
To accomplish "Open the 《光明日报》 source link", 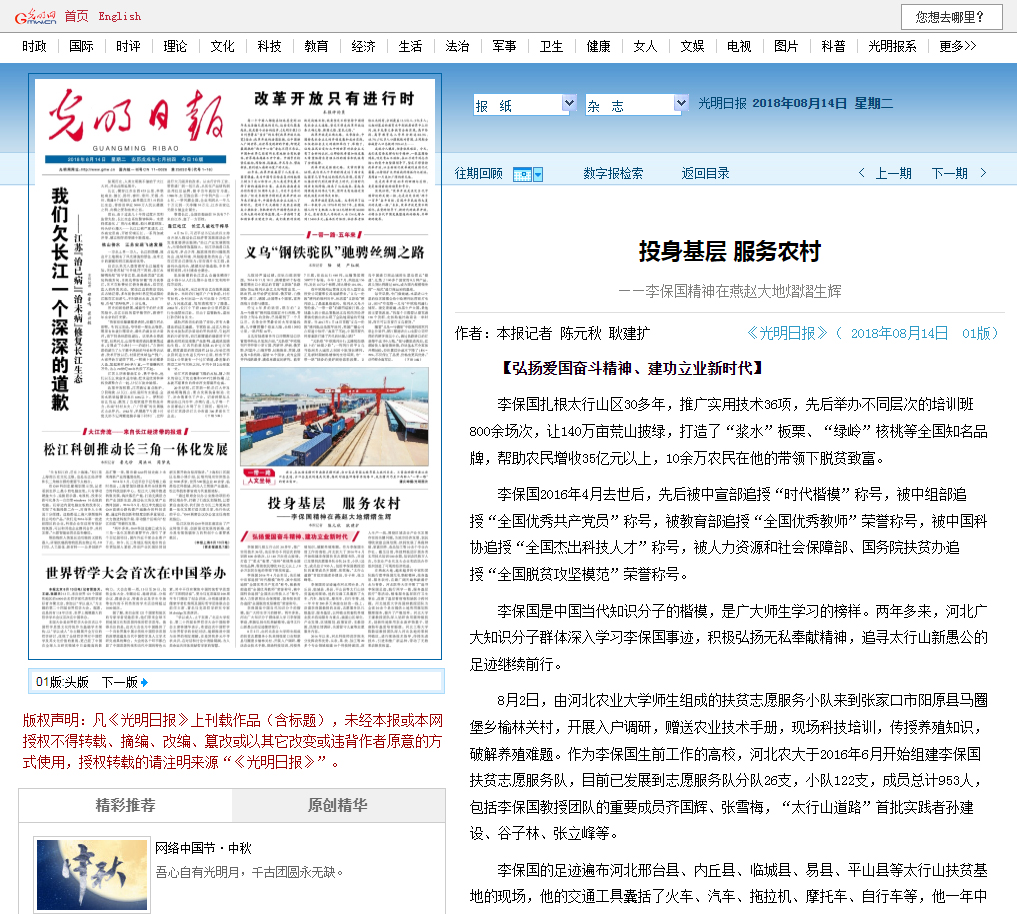I will (788, 333).
